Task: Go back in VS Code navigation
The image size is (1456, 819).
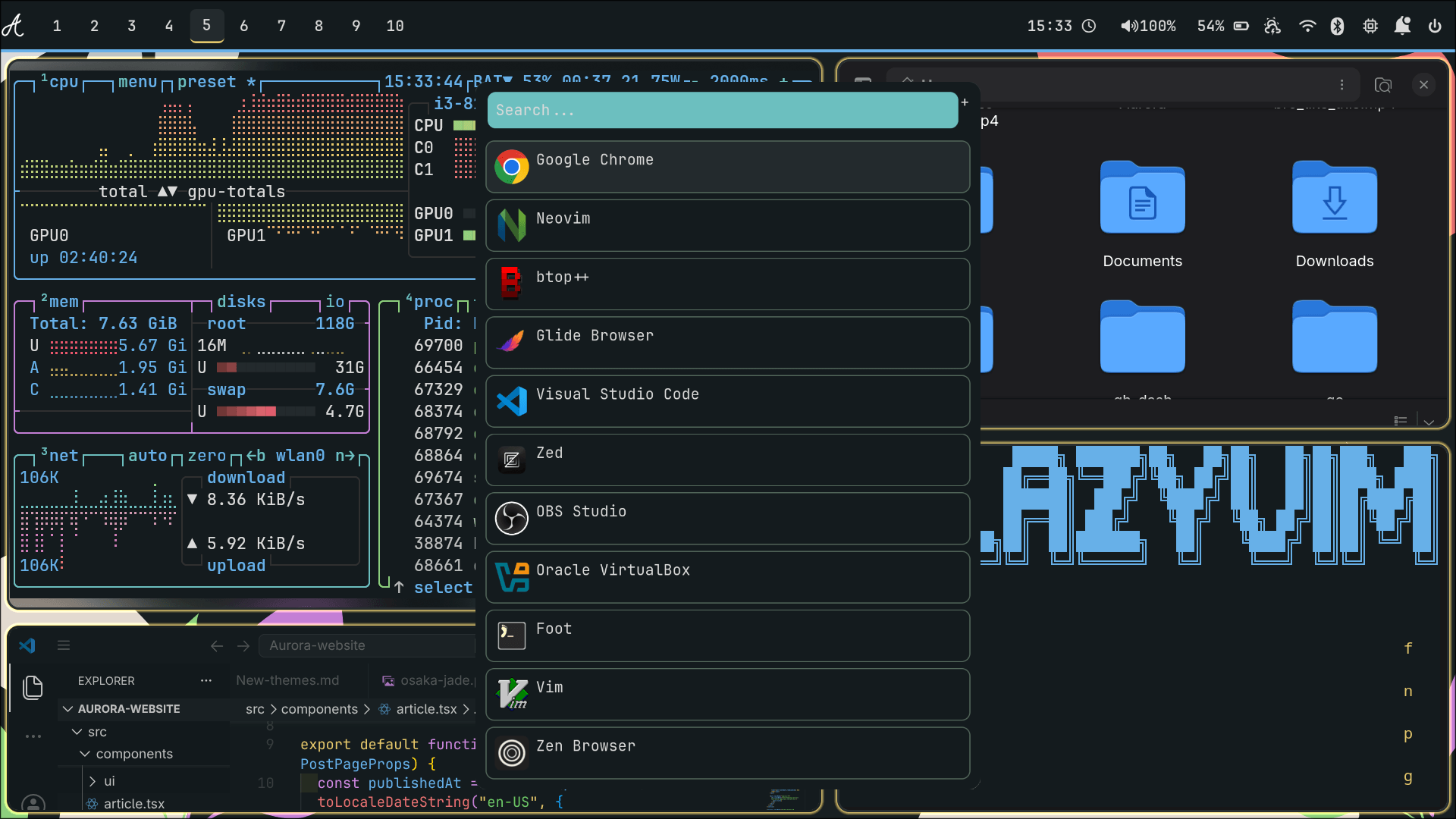Action: click(217, 646)
